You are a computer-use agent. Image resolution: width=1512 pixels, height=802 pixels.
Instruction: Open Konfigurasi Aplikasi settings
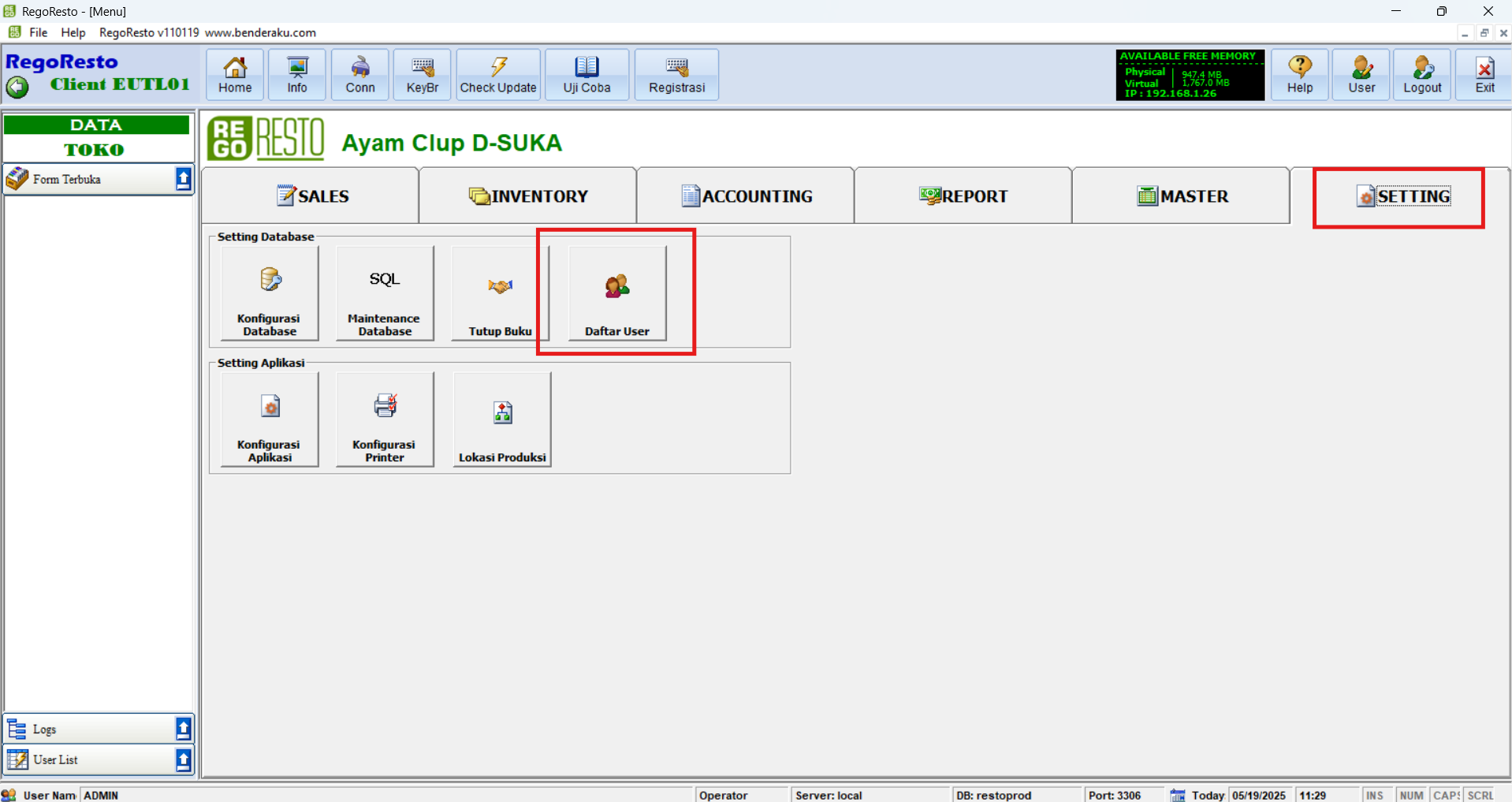(270, 420)
